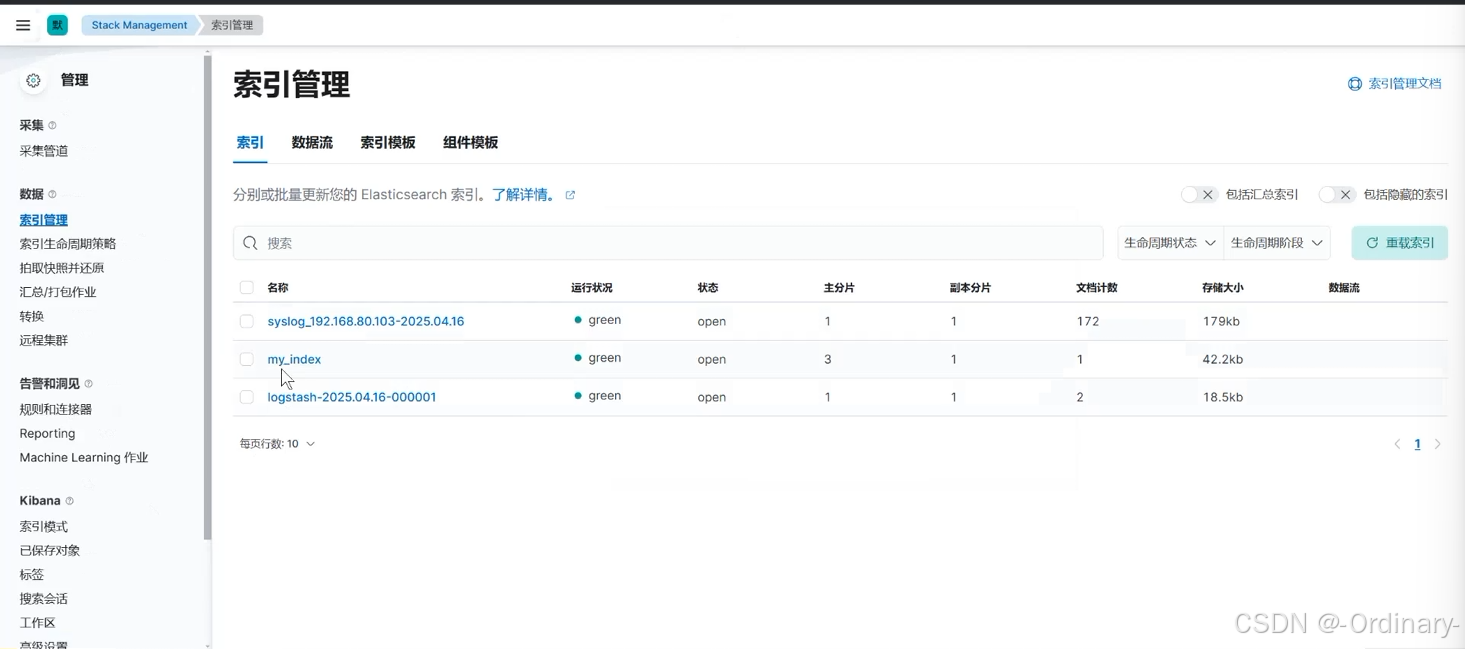The width and height of the screenshot is (1465, 649).
Task: Click the search magnifier icon
Action: pyautogui.click(x=251, y=243)
